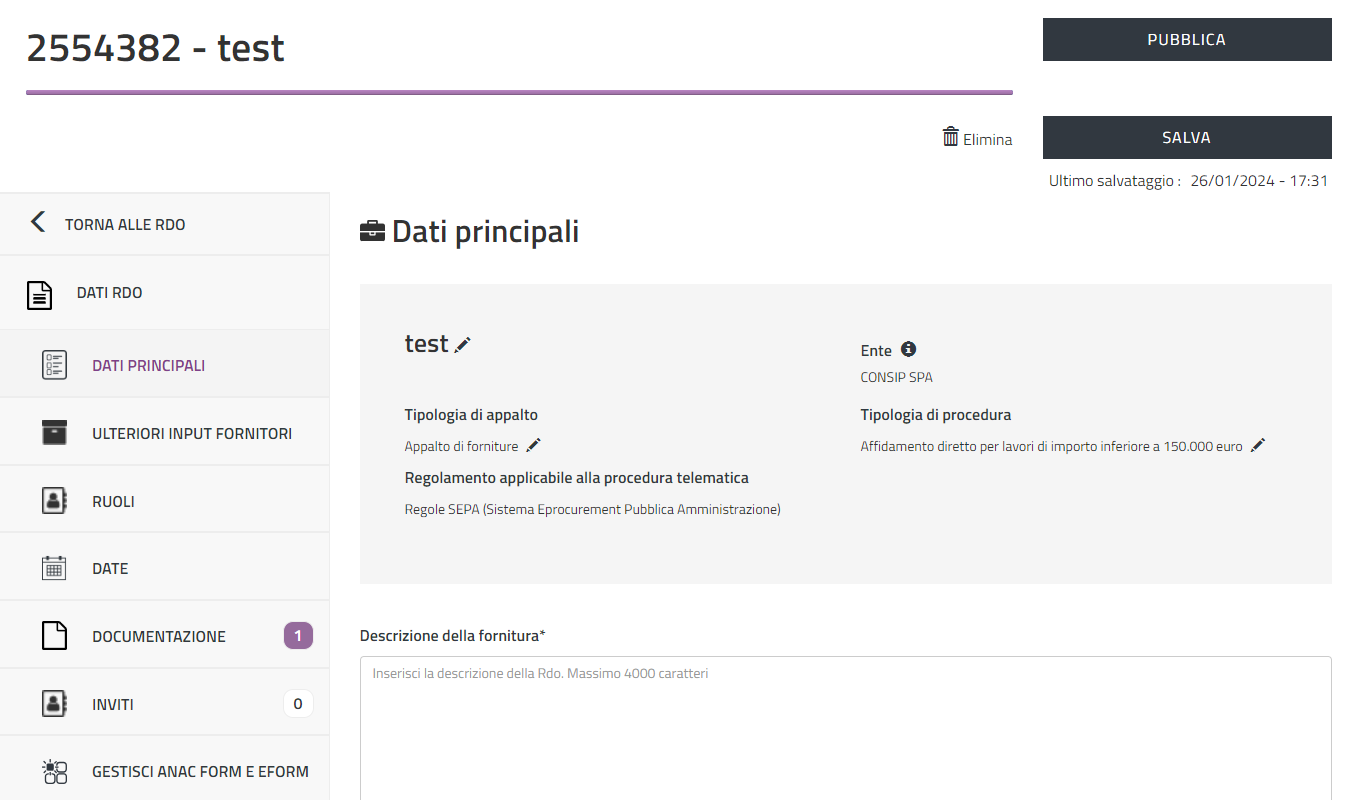Screen dimensions: 1351x800
Task: Click the Ulteriori Input Fornitori box icon
Action: tap(54, 433)
